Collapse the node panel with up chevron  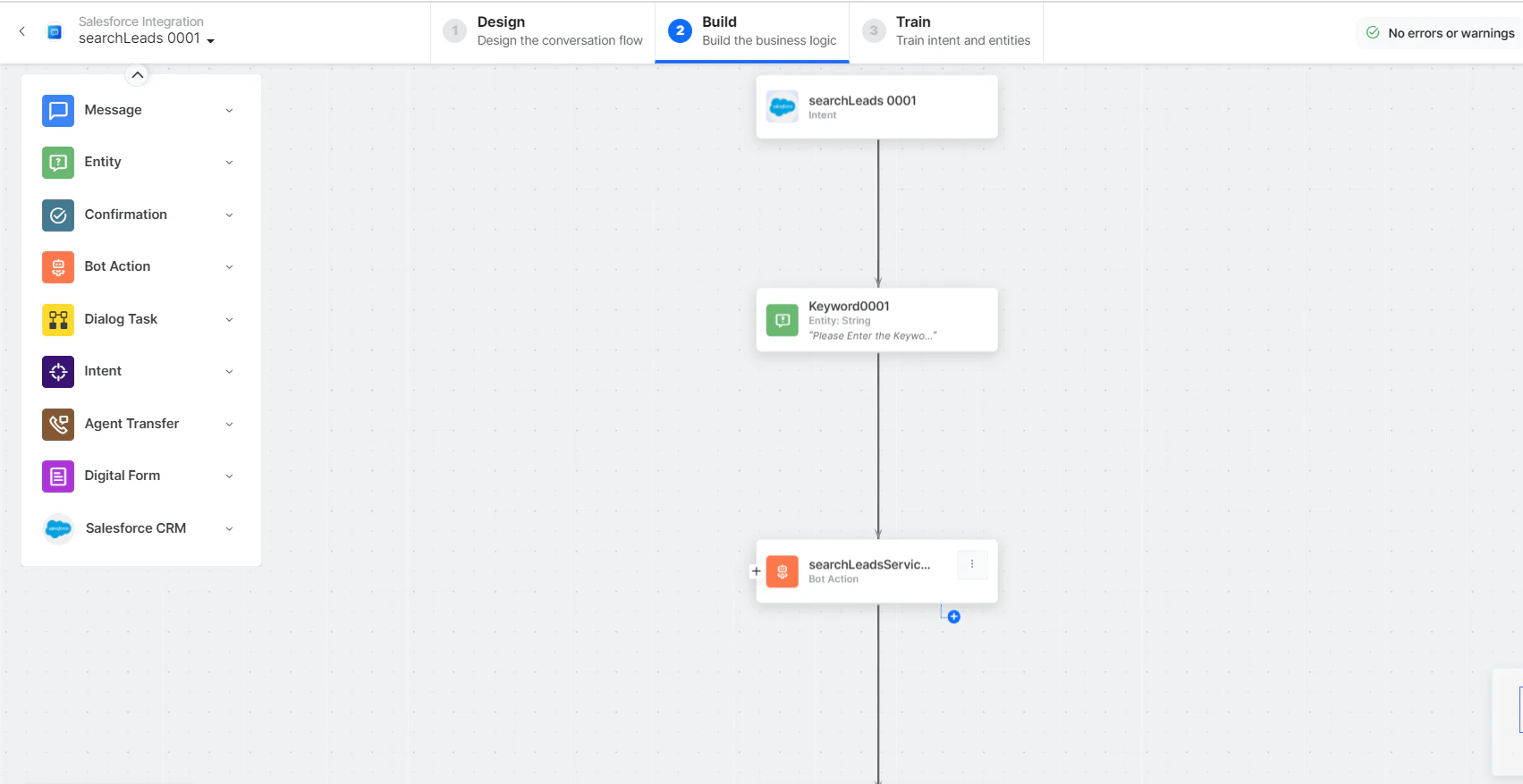(x=137, y=75)
